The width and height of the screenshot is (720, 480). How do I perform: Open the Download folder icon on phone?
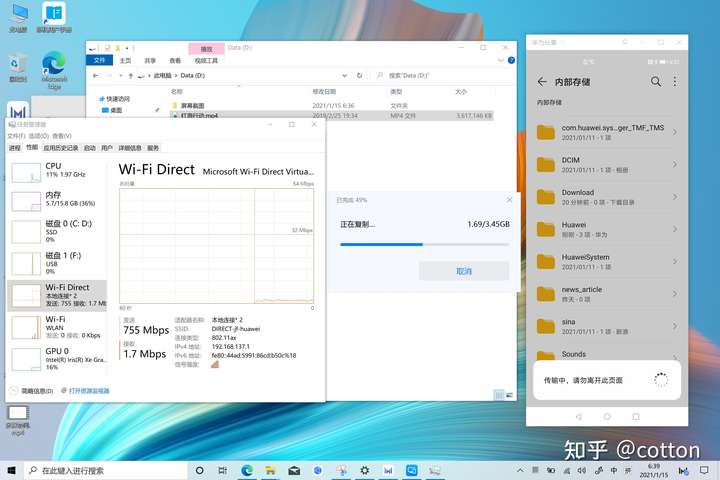coord(546,197)
